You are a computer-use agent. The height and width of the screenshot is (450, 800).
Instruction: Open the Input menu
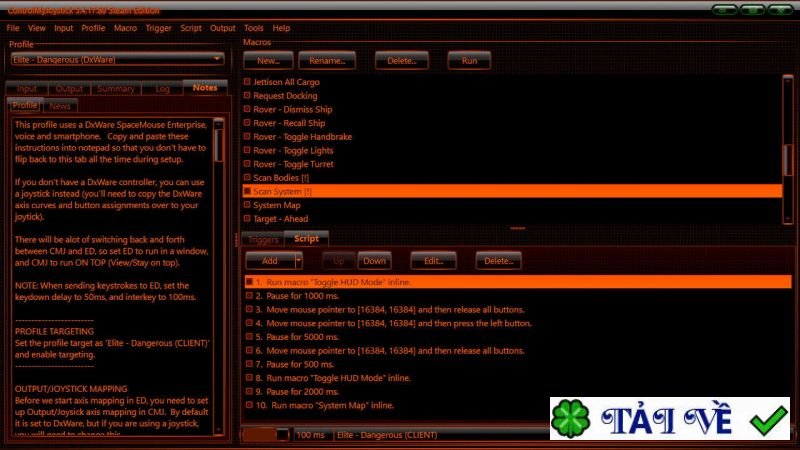point(63,28)
